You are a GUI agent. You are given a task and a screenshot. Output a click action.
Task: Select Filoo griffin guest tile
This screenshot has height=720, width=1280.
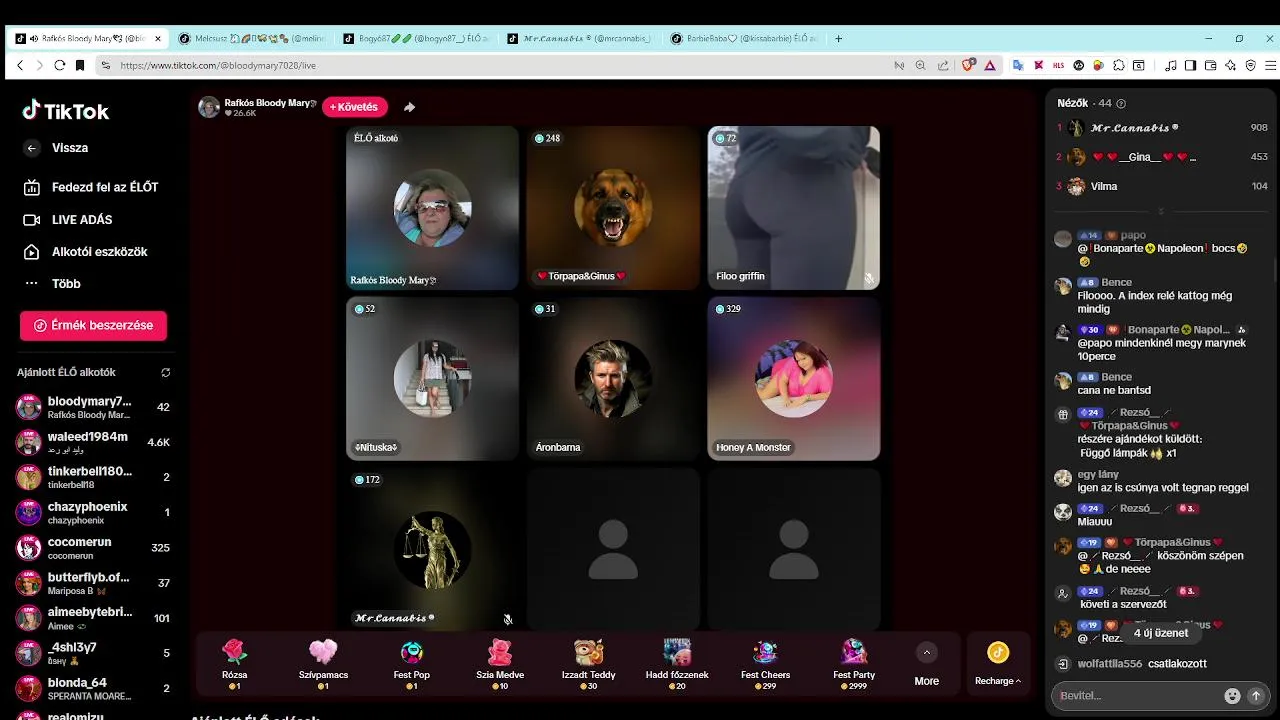[x=794, y=208]
